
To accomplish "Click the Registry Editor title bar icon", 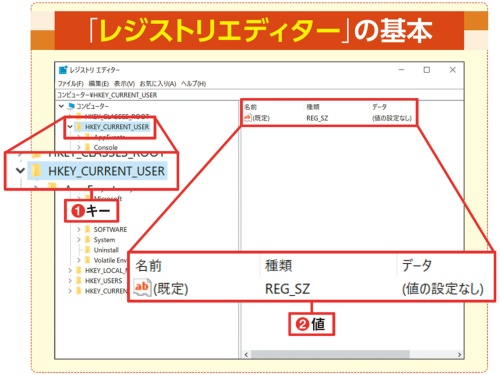I will (63, 70).
